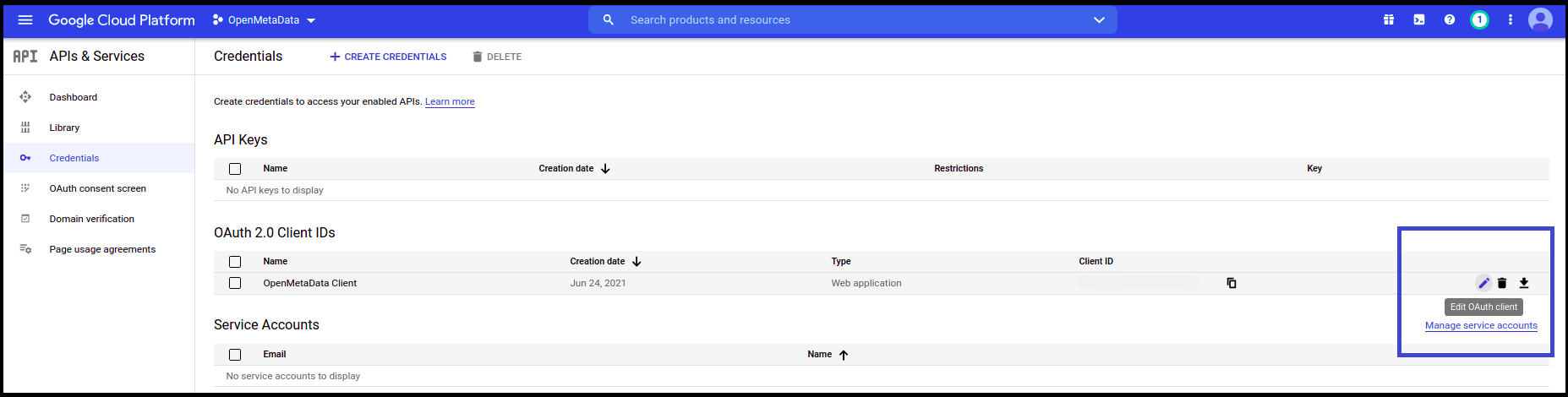
Task: Open the OpenMetaData project selector dropdown
Action: [264, 20]
